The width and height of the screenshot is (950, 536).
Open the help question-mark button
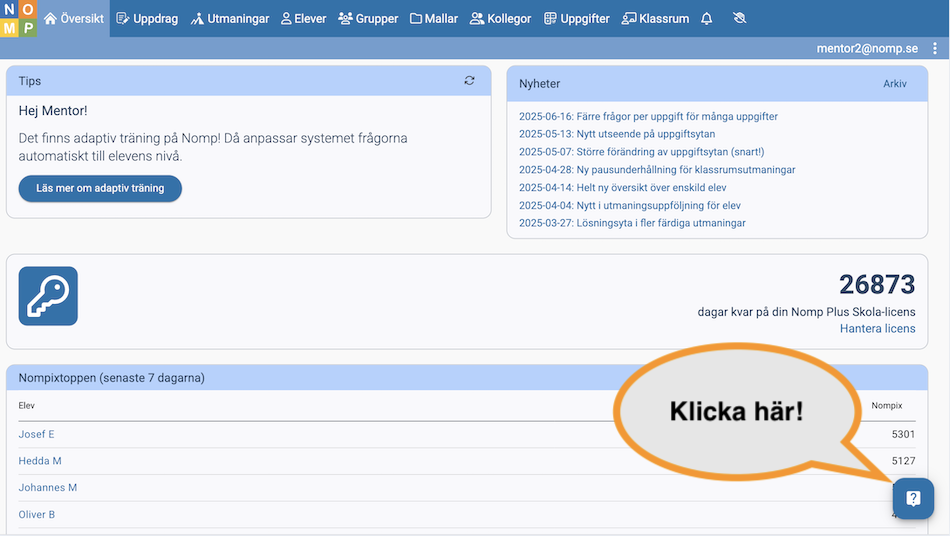click(x=913, y=498)
